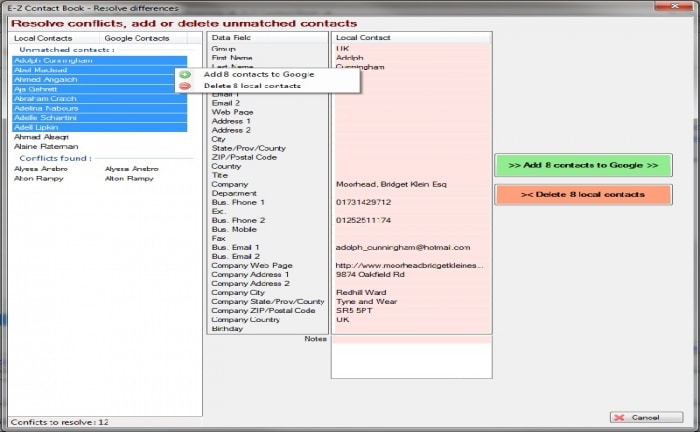Screen dimensions: 700x432
Task: Click the Web Page field label
Action: [233, 112]
